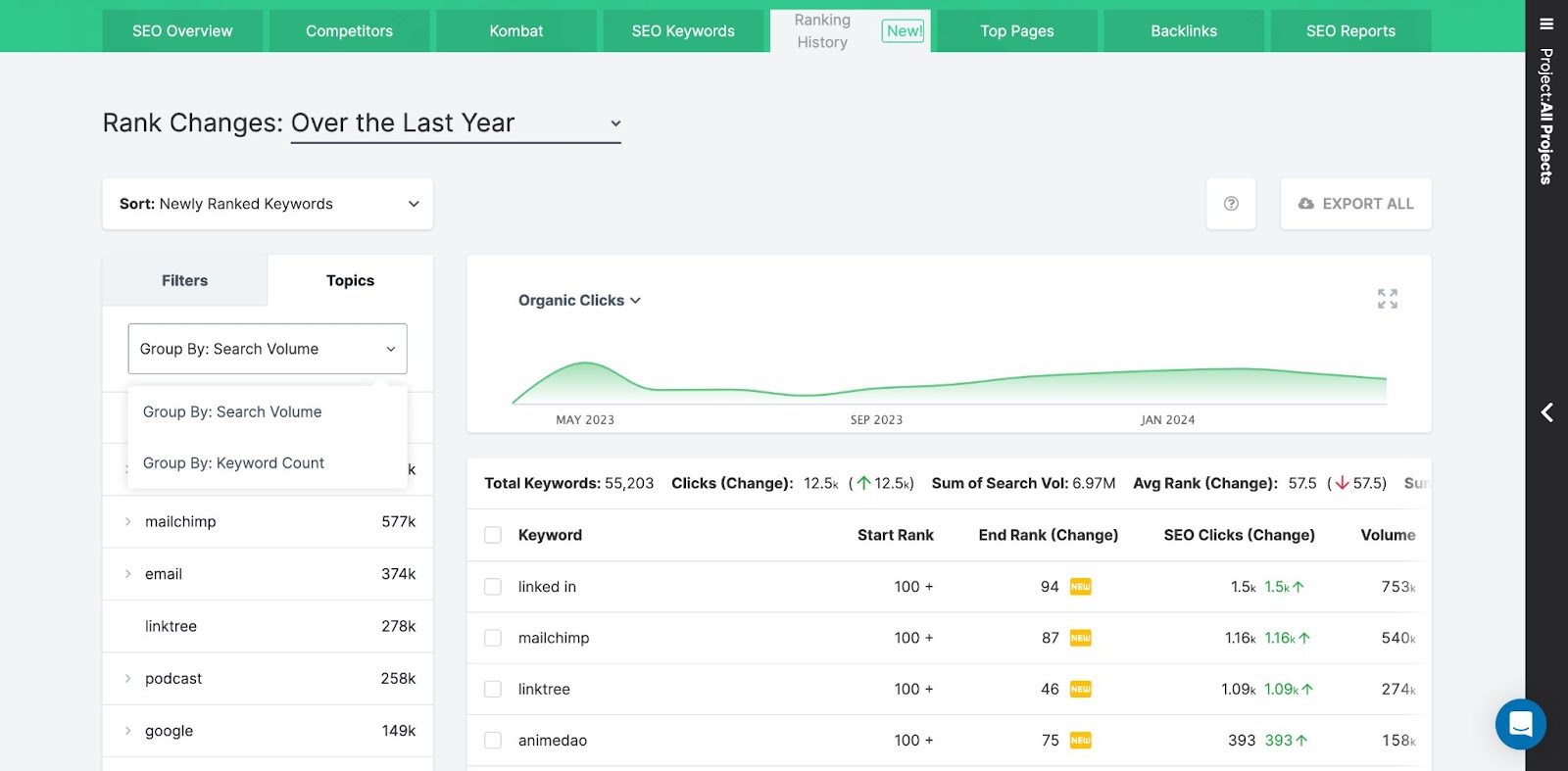Open the Top Pages tab
1568x771 pixels.
(x=1017, y=30)
